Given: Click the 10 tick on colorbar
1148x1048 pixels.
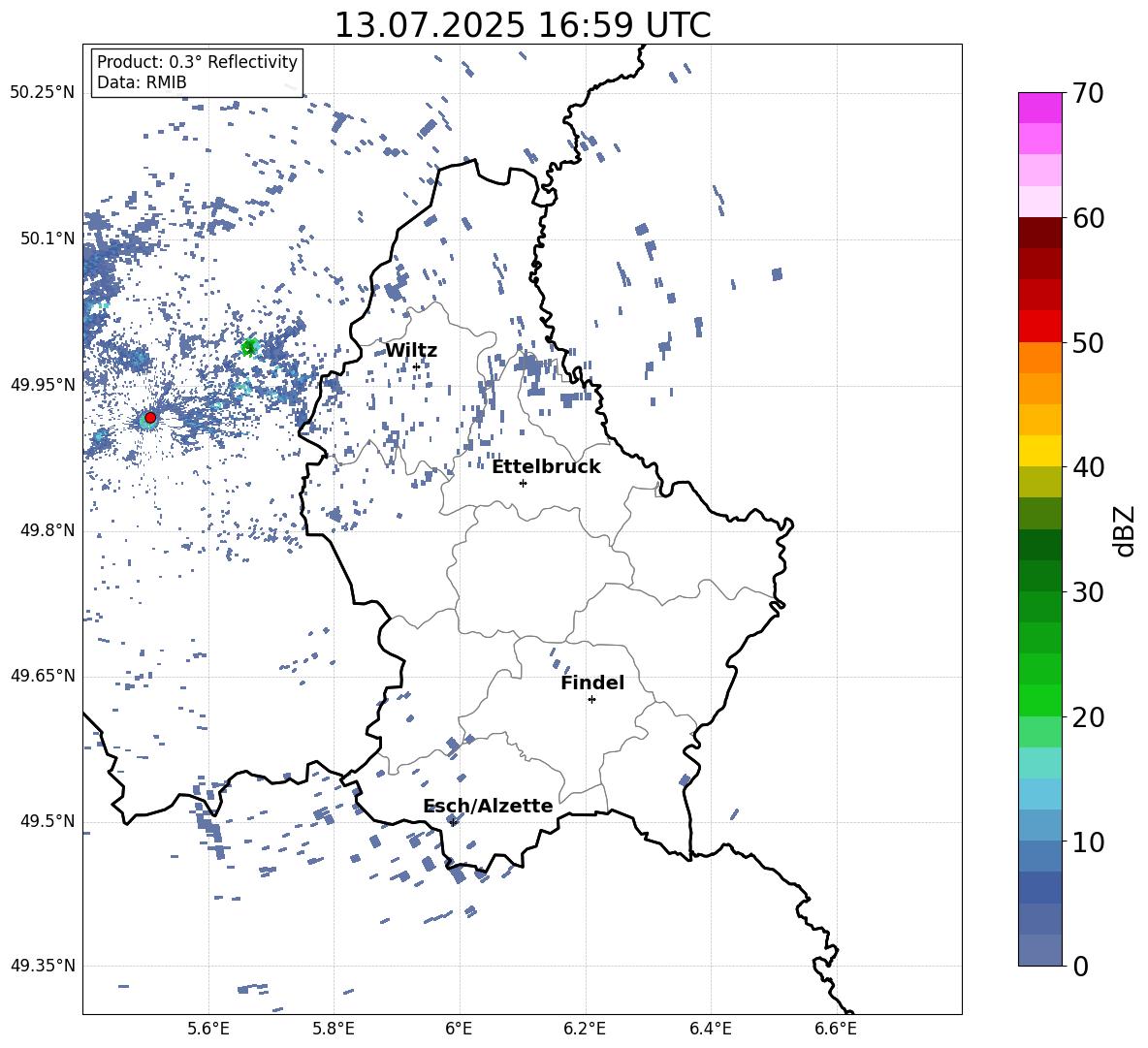Looking at the screenshot, I should click(1089, 842).
